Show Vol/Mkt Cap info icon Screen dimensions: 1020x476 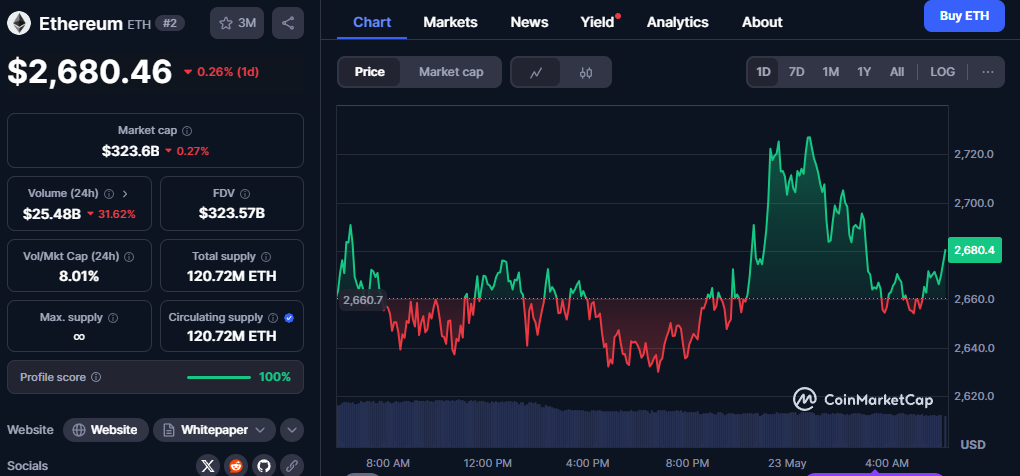129,257
